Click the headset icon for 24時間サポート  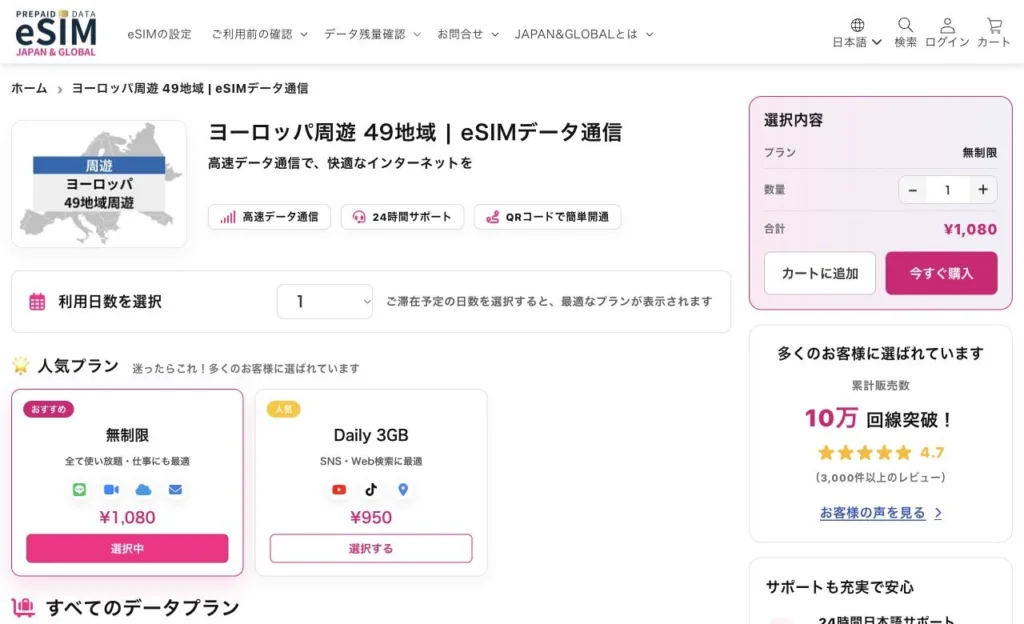tap(359, 217)
